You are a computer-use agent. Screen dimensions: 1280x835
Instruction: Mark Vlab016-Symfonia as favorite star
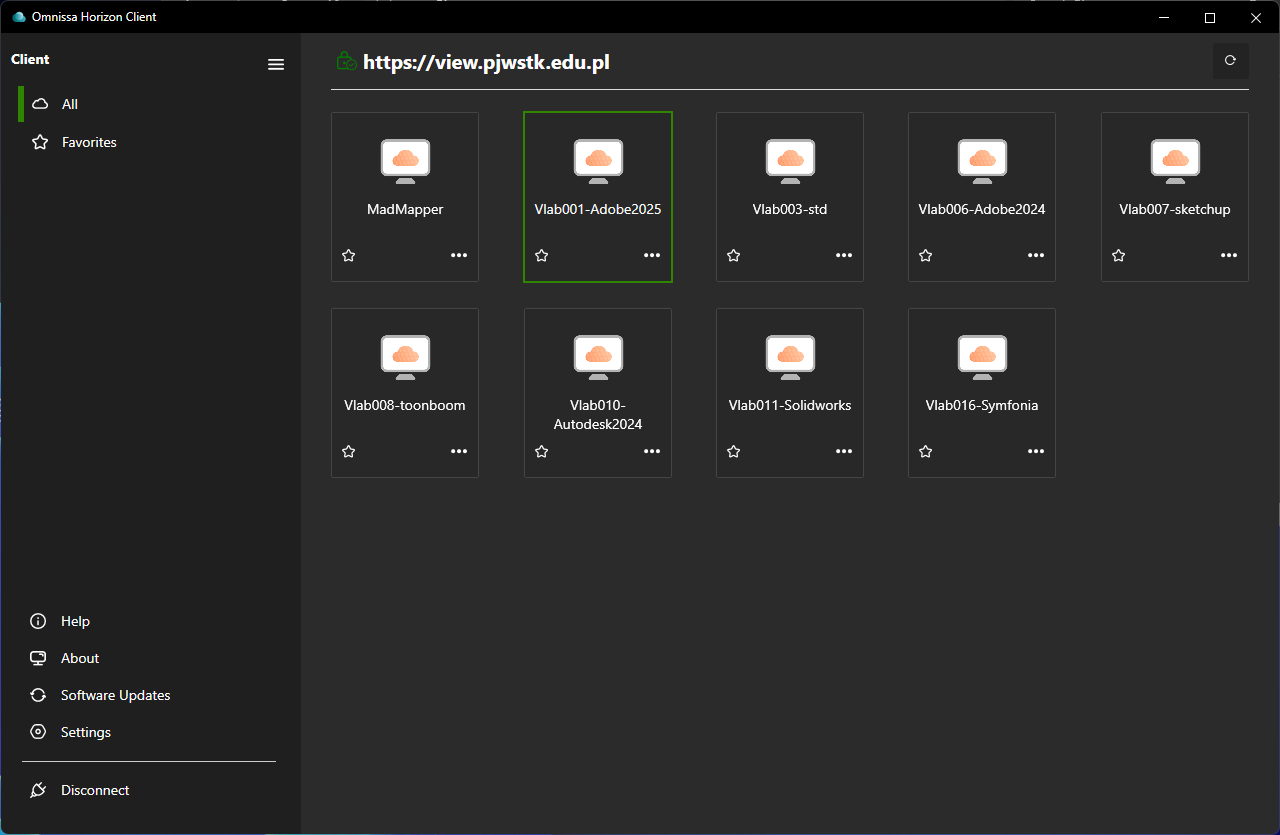[926, 451]
